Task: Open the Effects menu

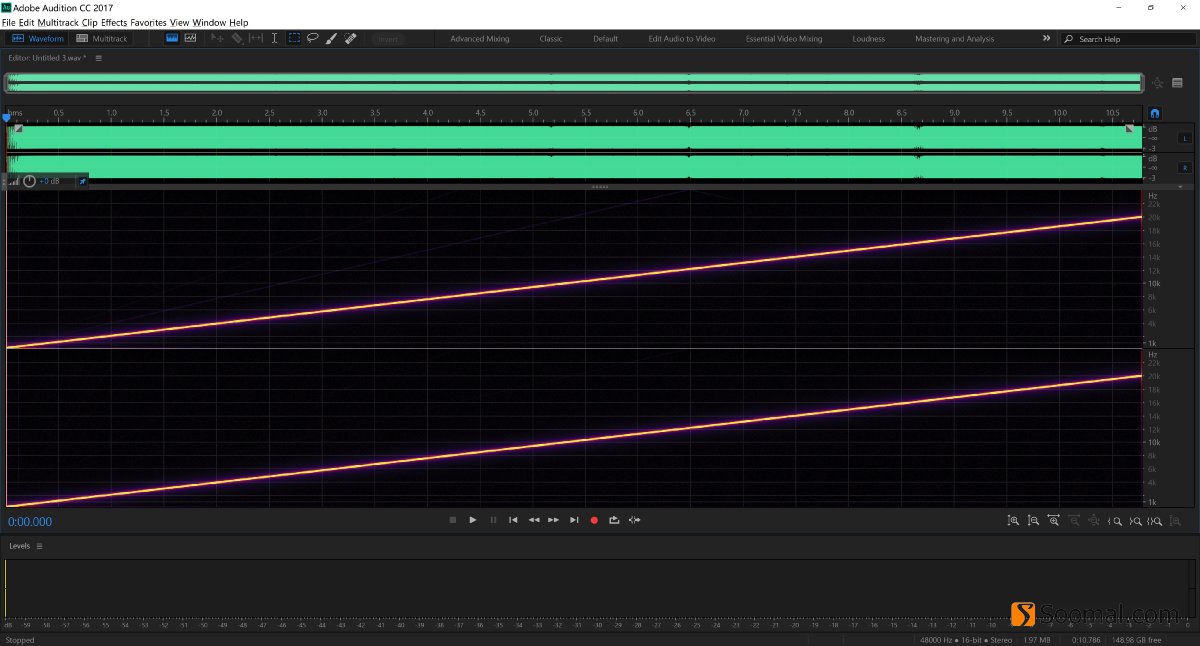Action: (x=114, y=22)
